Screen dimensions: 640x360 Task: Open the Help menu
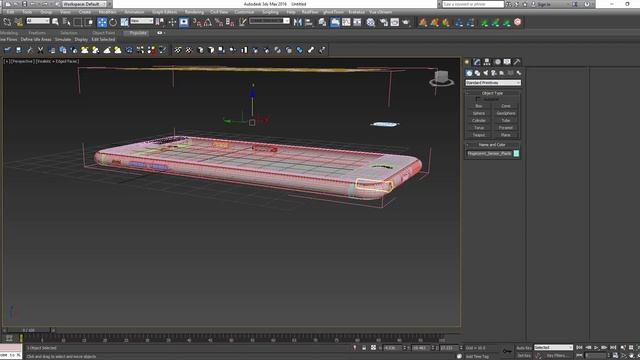tap(291, 12)
